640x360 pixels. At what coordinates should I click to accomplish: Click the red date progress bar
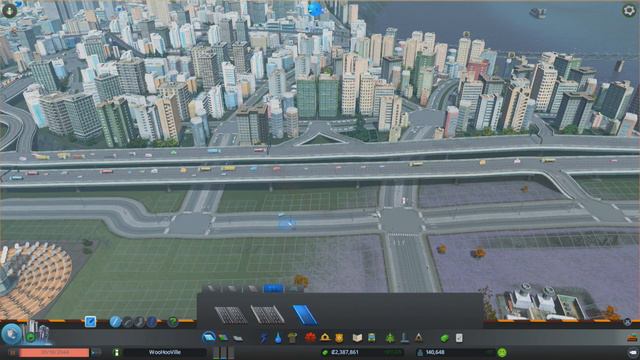(54, 352)
